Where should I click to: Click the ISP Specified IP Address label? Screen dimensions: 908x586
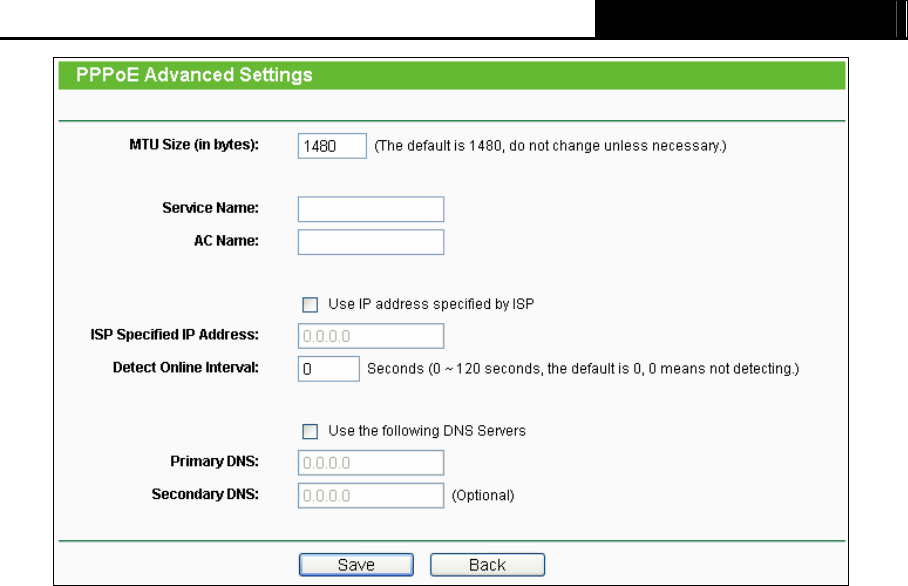[x=174, y=335]
